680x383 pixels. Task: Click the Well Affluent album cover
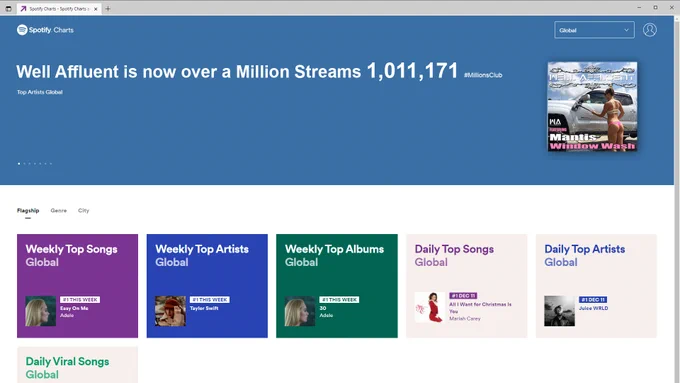click(x=592, y=106)
